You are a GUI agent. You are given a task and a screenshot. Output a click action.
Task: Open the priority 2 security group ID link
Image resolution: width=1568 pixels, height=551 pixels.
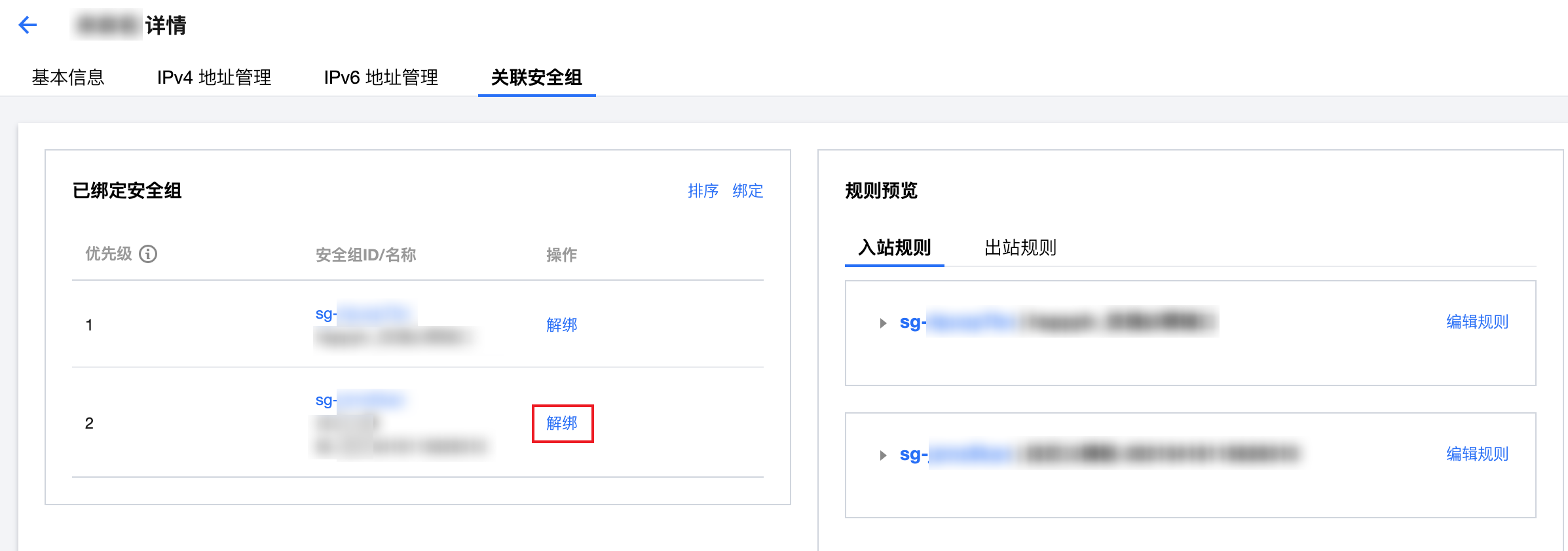point(360,400)
